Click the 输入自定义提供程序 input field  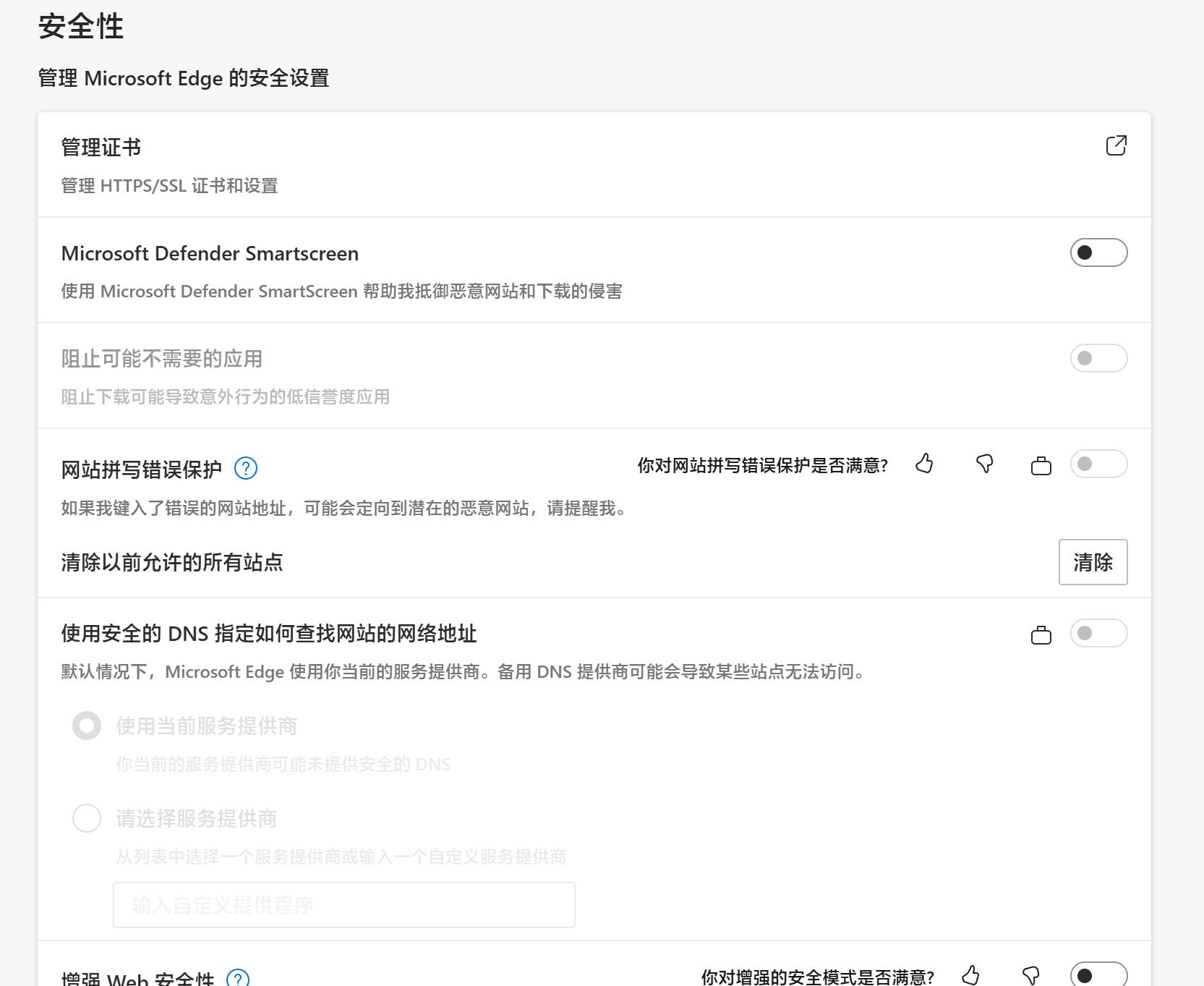pyautogui.click(x=344, y=905)
